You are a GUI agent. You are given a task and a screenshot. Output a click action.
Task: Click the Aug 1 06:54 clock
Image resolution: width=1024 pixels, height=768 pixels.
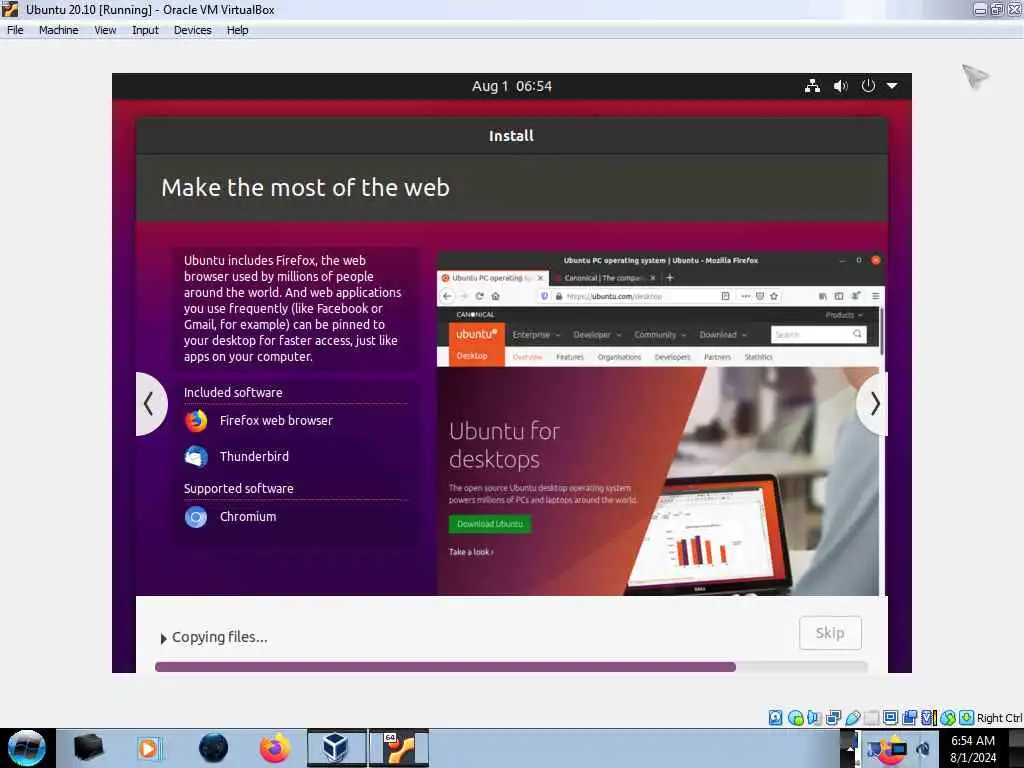[x=511, y=86]
